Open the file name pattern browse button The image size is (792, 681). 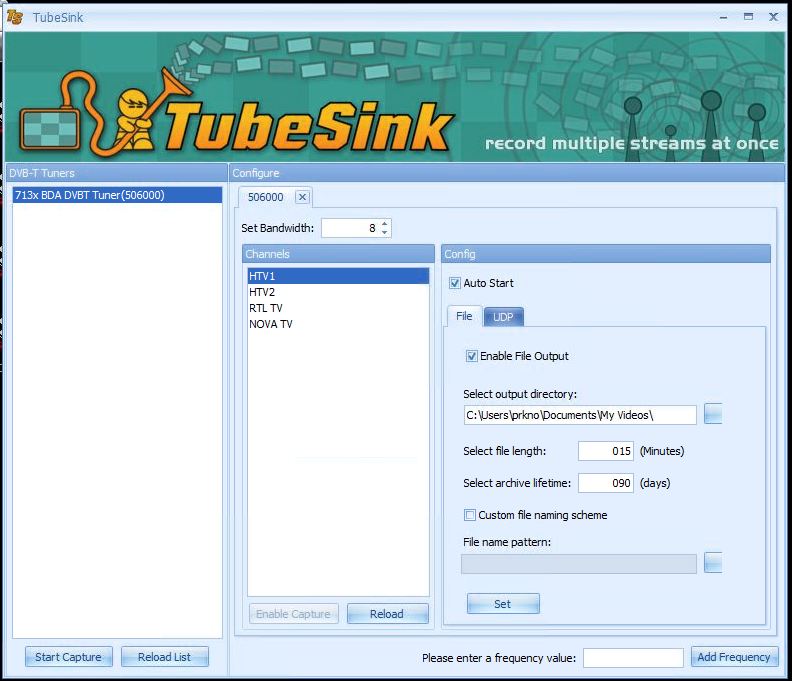pos(713,563)
